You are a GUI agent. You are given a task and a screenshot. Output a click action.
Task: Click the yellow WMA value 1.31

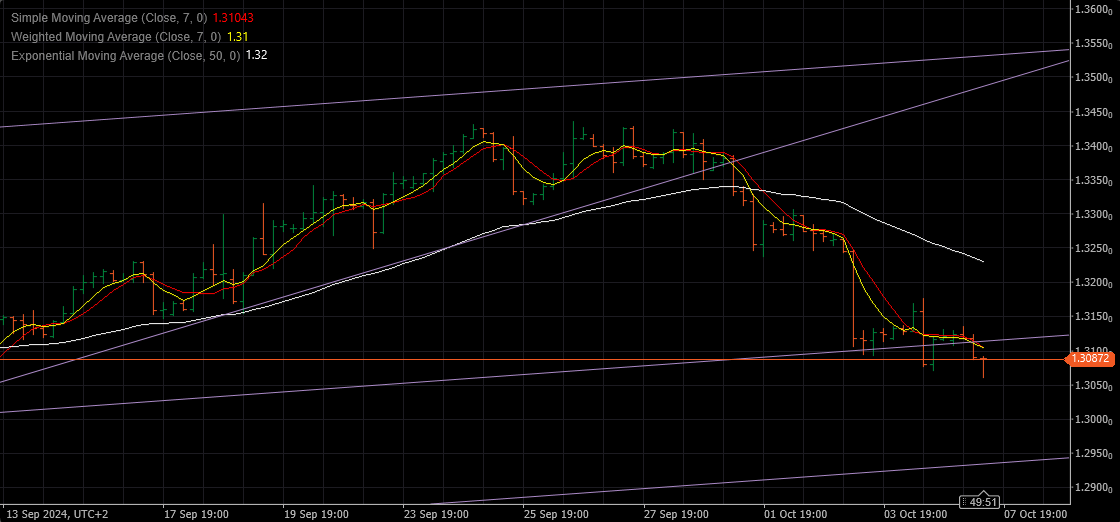click(237, 36)
